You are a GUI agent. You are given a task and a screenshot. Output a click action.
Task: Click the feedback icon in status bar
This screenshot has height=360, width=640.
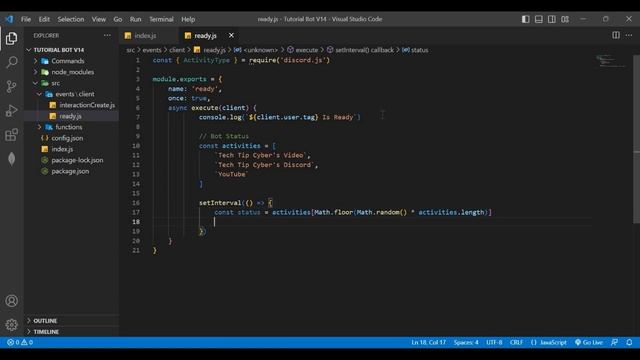pos(614,342)
